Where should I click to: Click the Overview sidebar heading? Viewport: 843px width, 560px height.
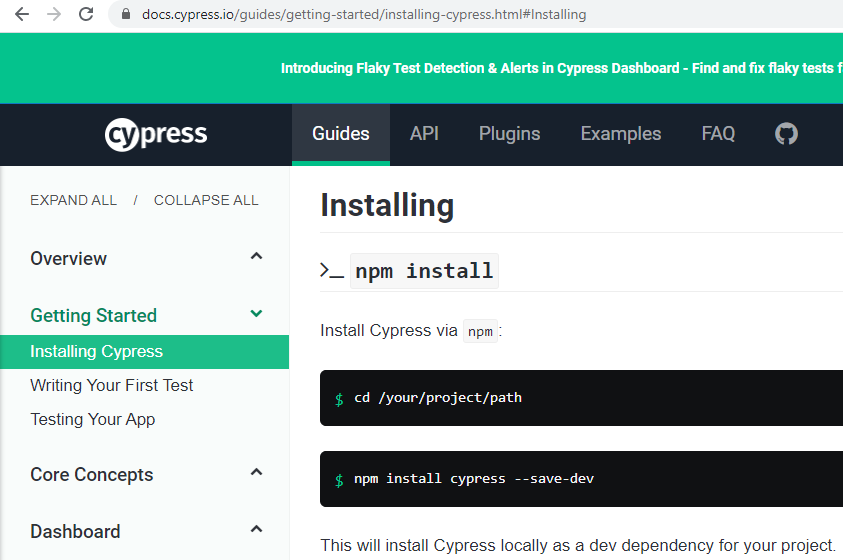tap(69, 259)
